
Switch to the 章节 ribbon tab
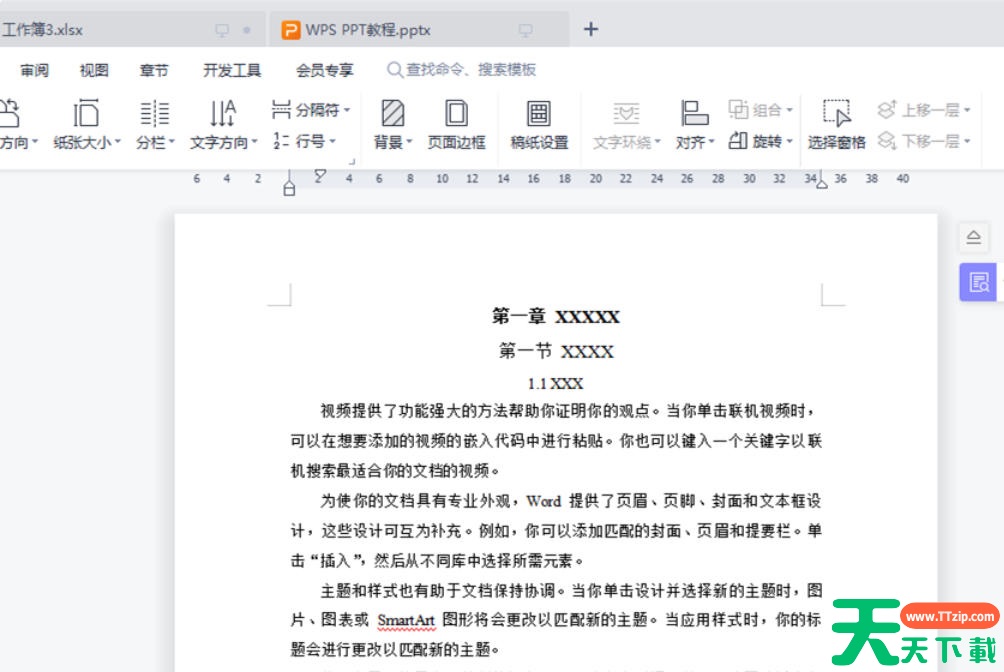tap(152, 70)
